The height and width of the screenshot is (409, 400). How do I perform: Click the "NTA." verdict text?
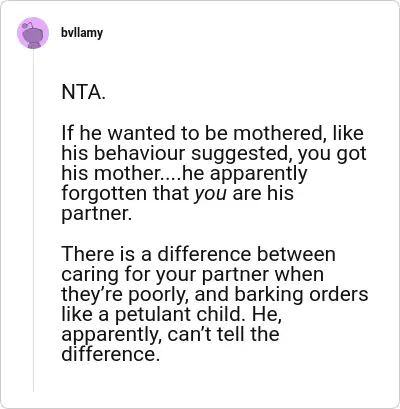[x=83, y=92]
